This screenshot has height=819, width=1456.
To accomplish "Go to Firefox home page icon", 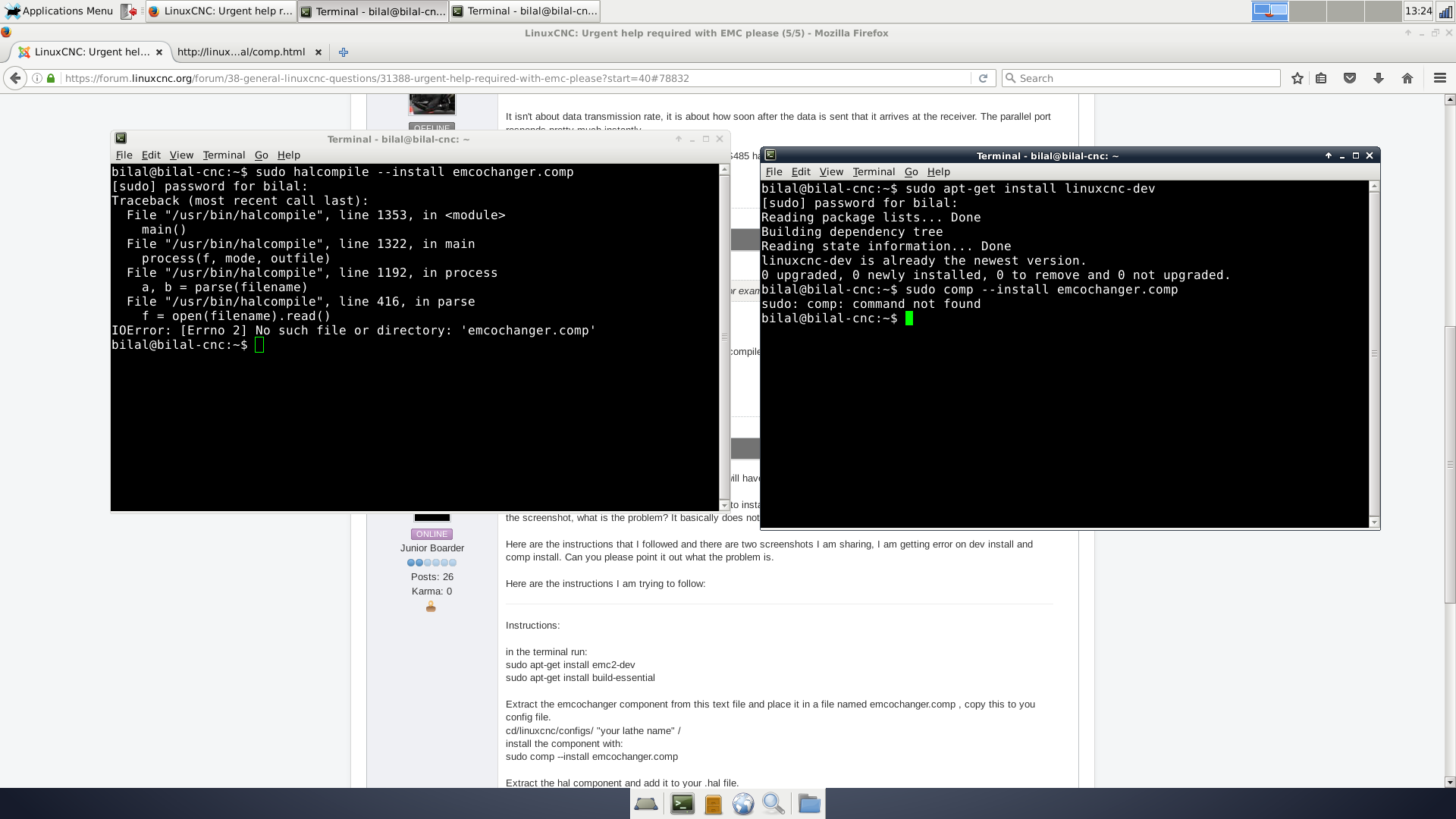I will (x=1407, y=78).
